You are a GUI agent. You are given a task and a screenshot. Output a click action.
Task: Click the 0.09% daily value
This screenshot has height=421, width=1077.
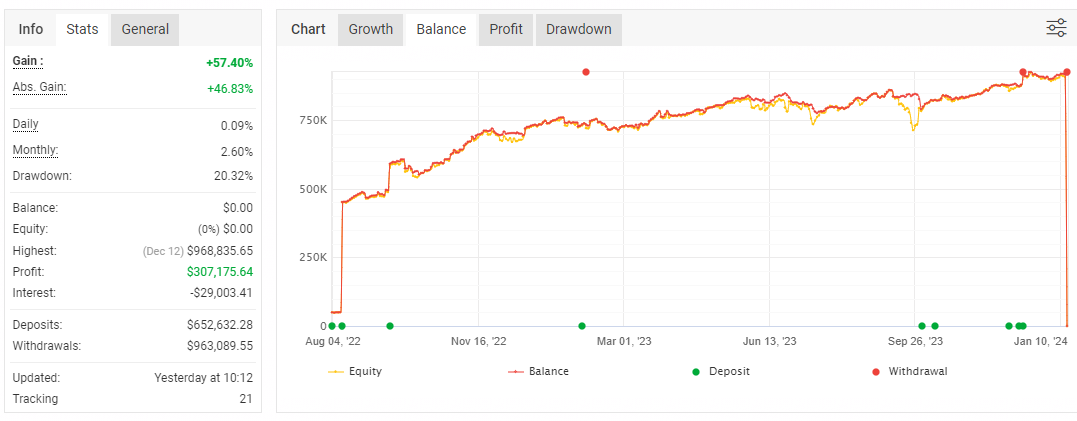pos(237,126)
